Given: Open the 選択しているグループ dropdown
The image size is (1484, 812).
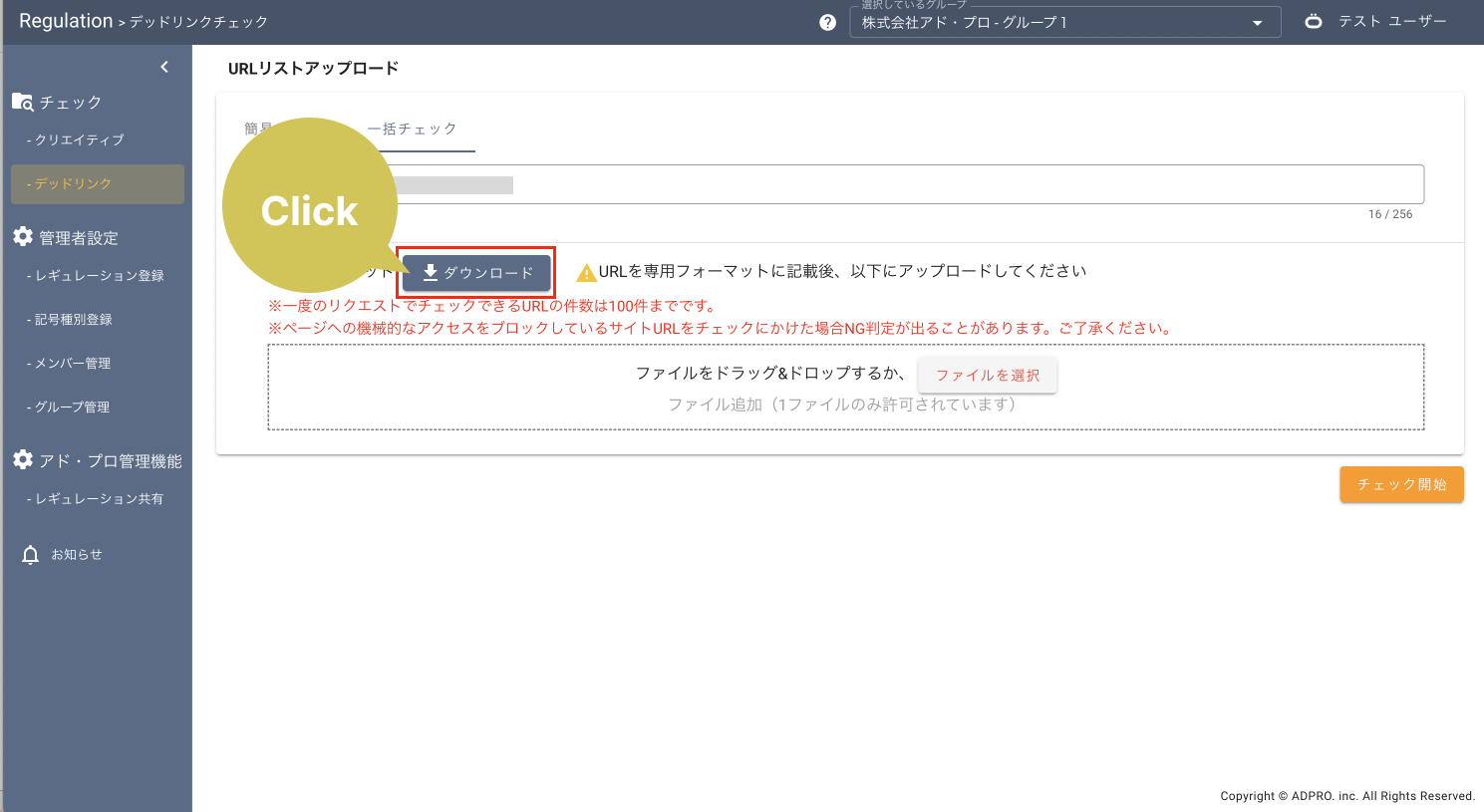Looking at the screenshot, I should coord(1063,23).
